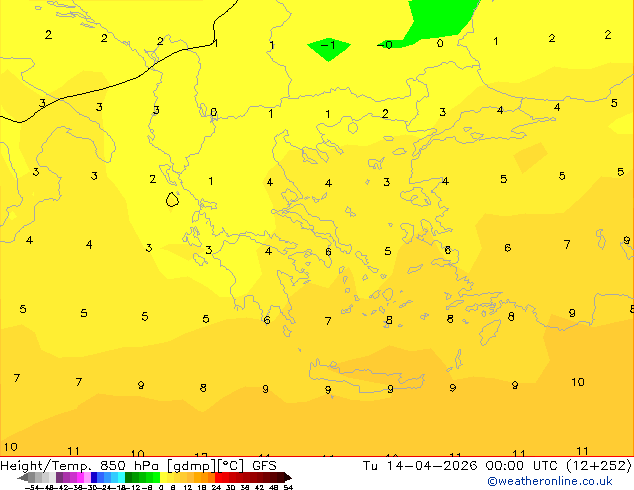Click the dark blue legend swatch
The height and width of the screenshot is (490, 634).
pyautogui.click(x=94, y=477)
